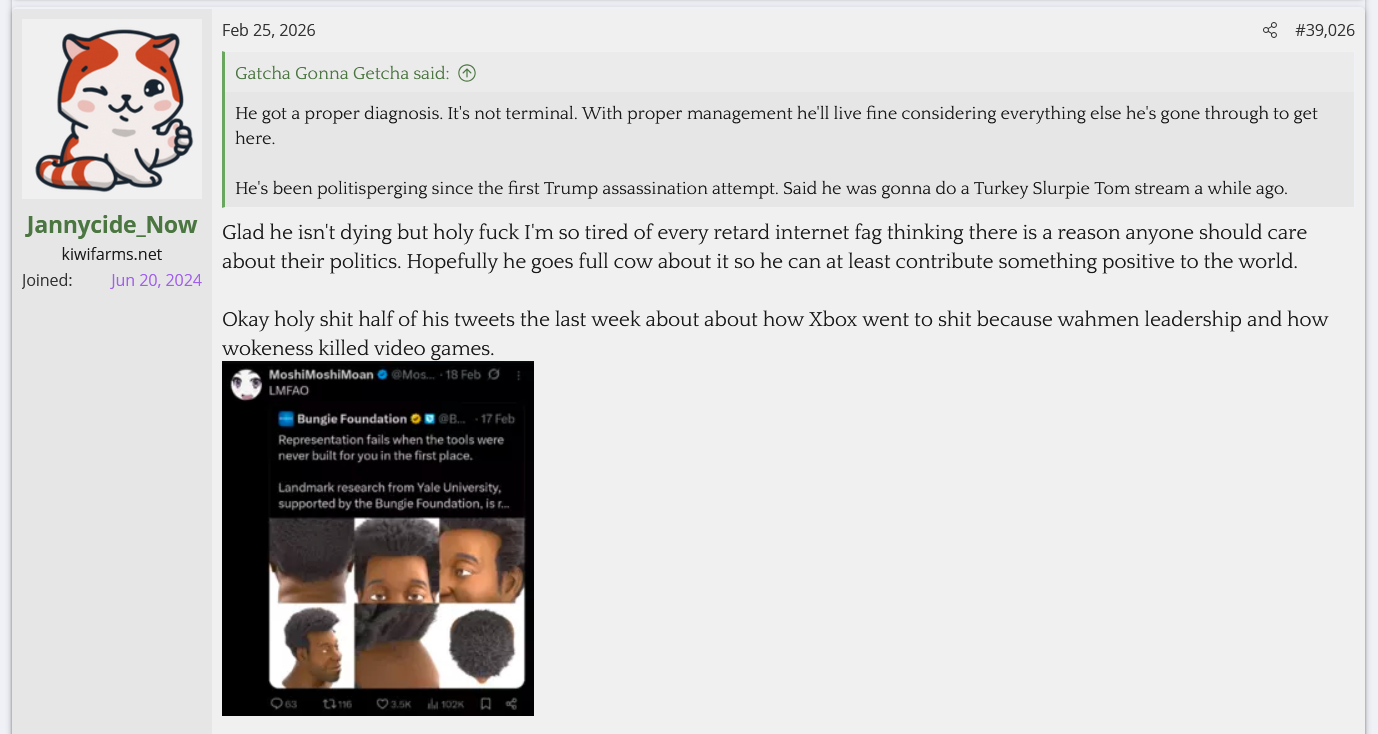Click the Bungie Foundation logo icon

pos(286,419)
